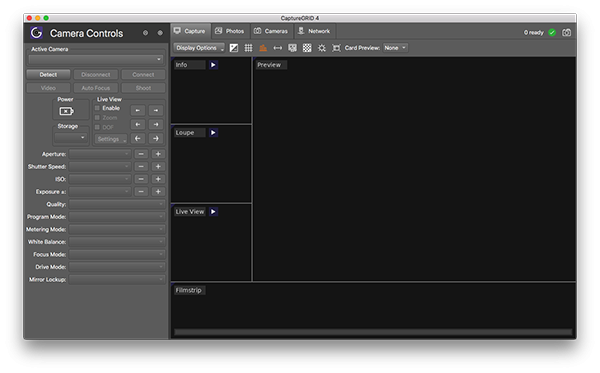Open the Mirror Lockup dropdown

117,280
